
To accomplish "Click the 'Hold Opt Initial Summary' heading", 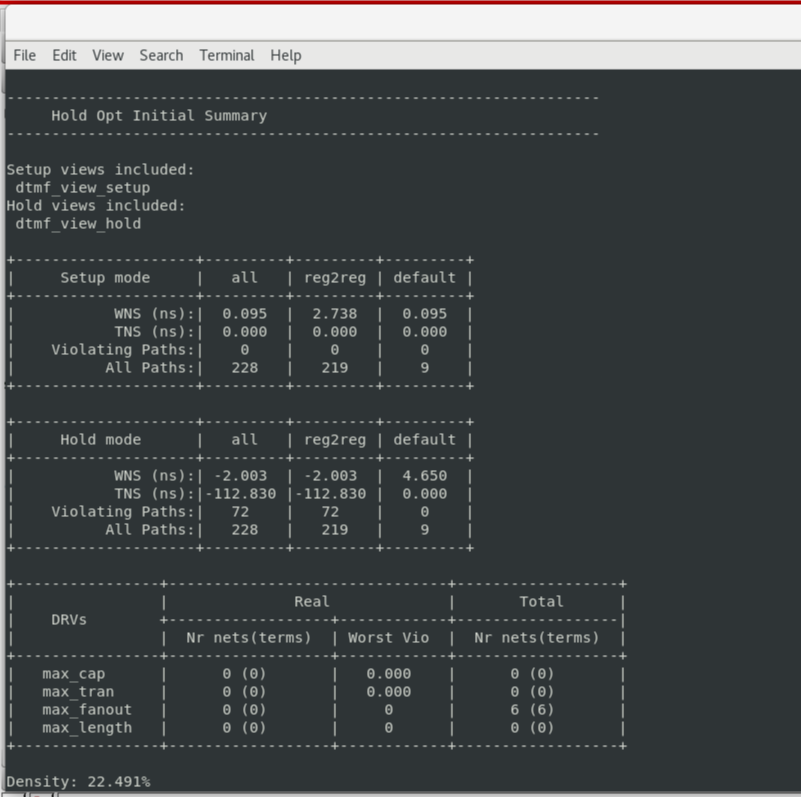I will (x=159, y=116).
